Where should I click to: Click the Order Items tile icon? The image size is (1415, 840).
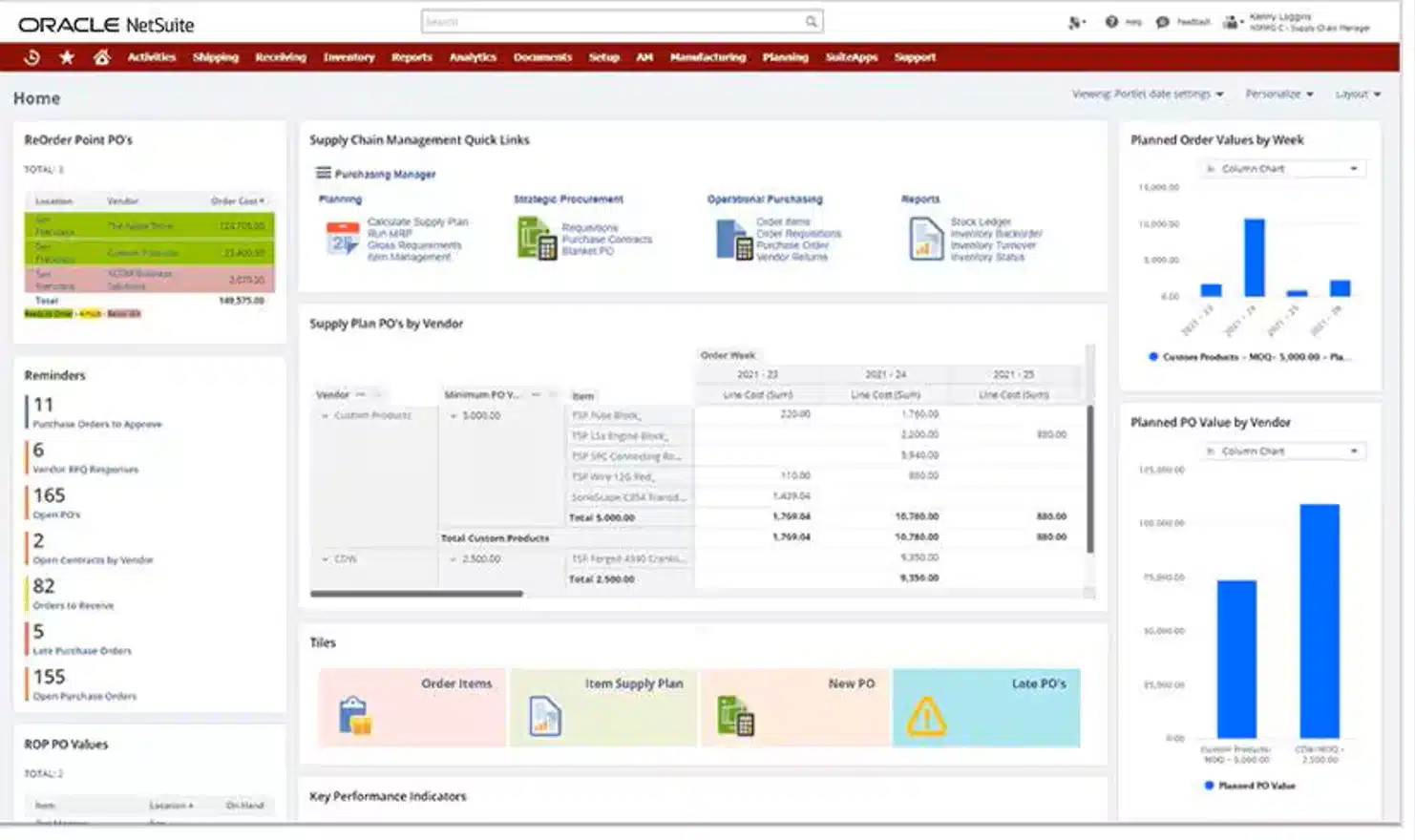point(354,716)
